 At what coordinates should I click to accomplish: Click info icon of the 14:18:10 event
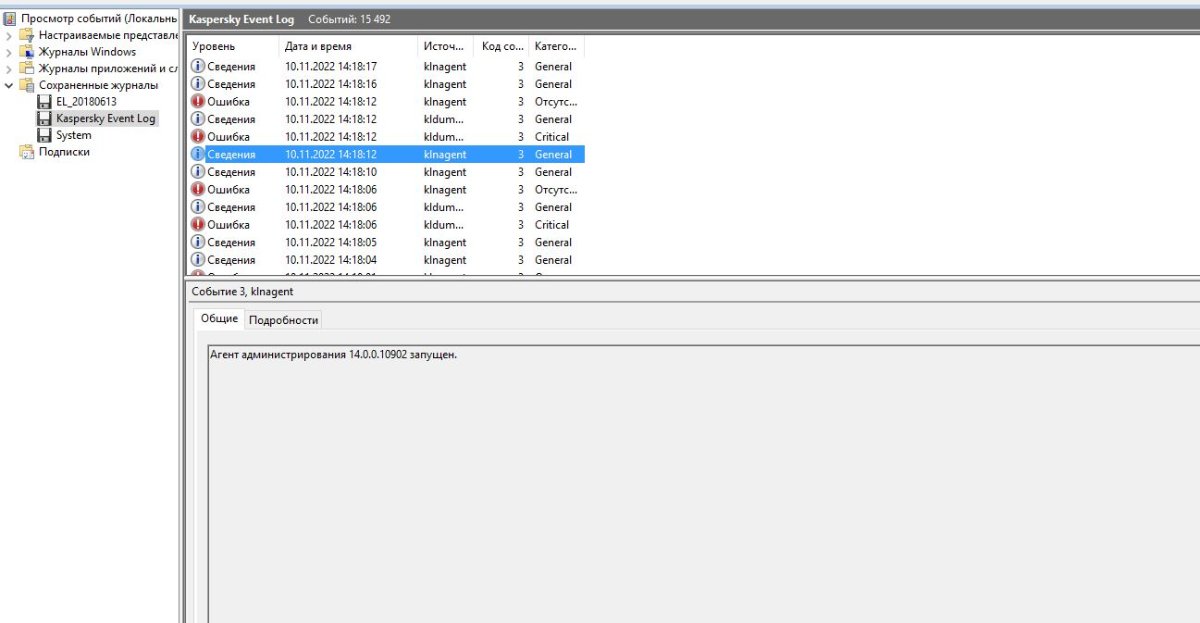tap(197, 172)
